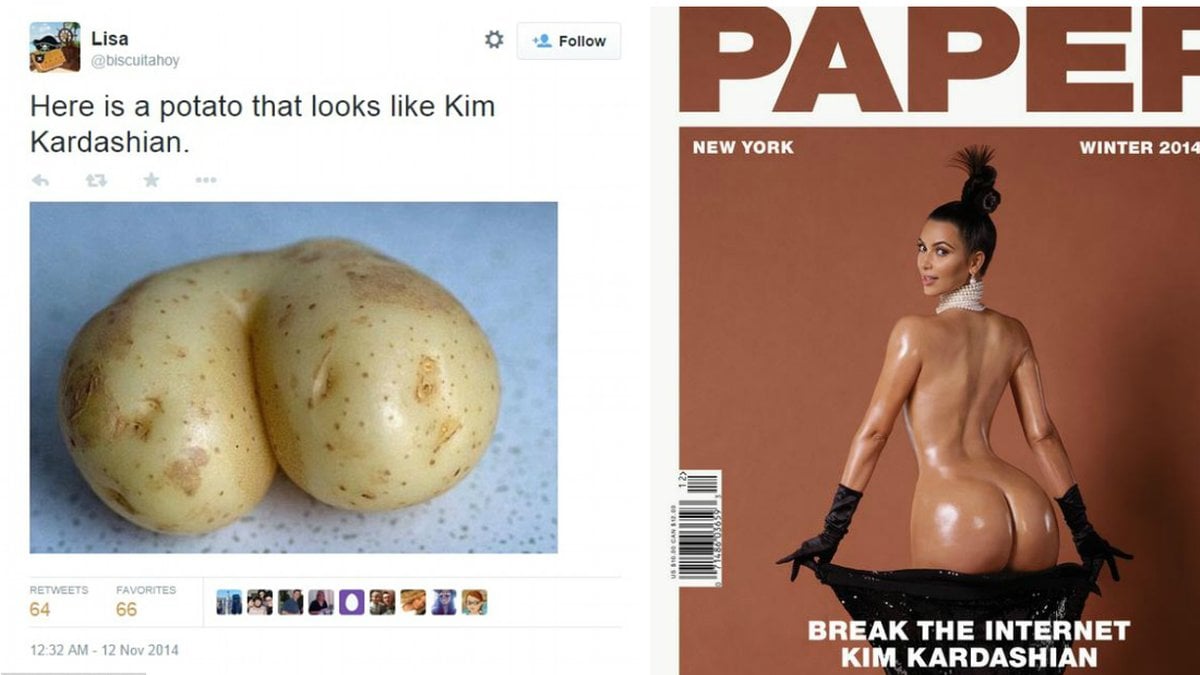The image size is (1200, 675).
Task: View the 66 favorites list
Action: 146,601
